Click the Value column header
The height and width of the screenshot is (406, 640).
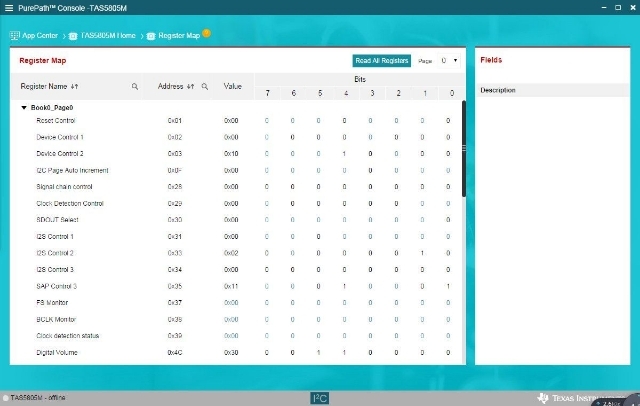[233, 87]
